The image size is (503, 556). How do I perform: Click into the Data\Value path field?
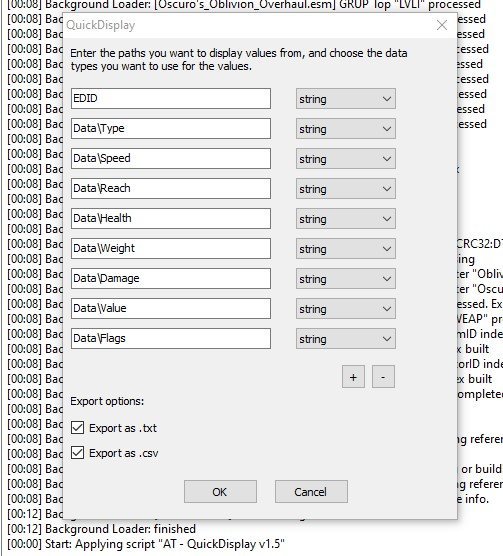pos(171,308)
